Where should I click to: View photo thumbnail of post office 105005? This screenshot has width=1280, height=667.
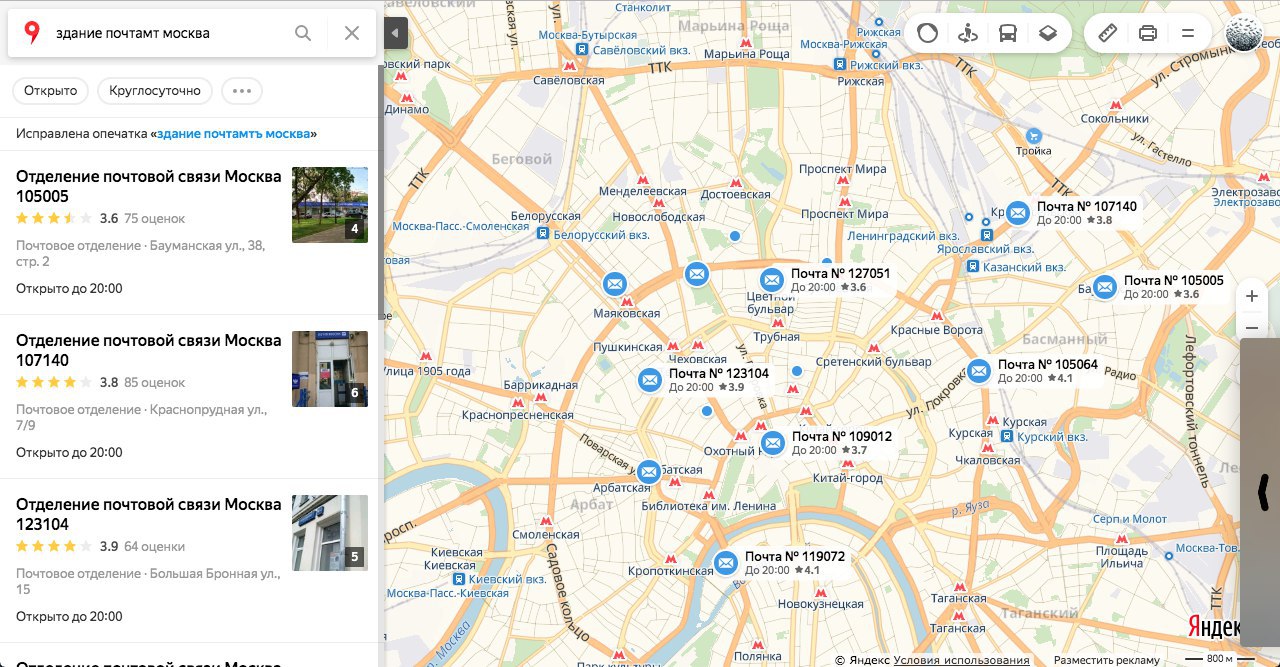pos(330,205)
